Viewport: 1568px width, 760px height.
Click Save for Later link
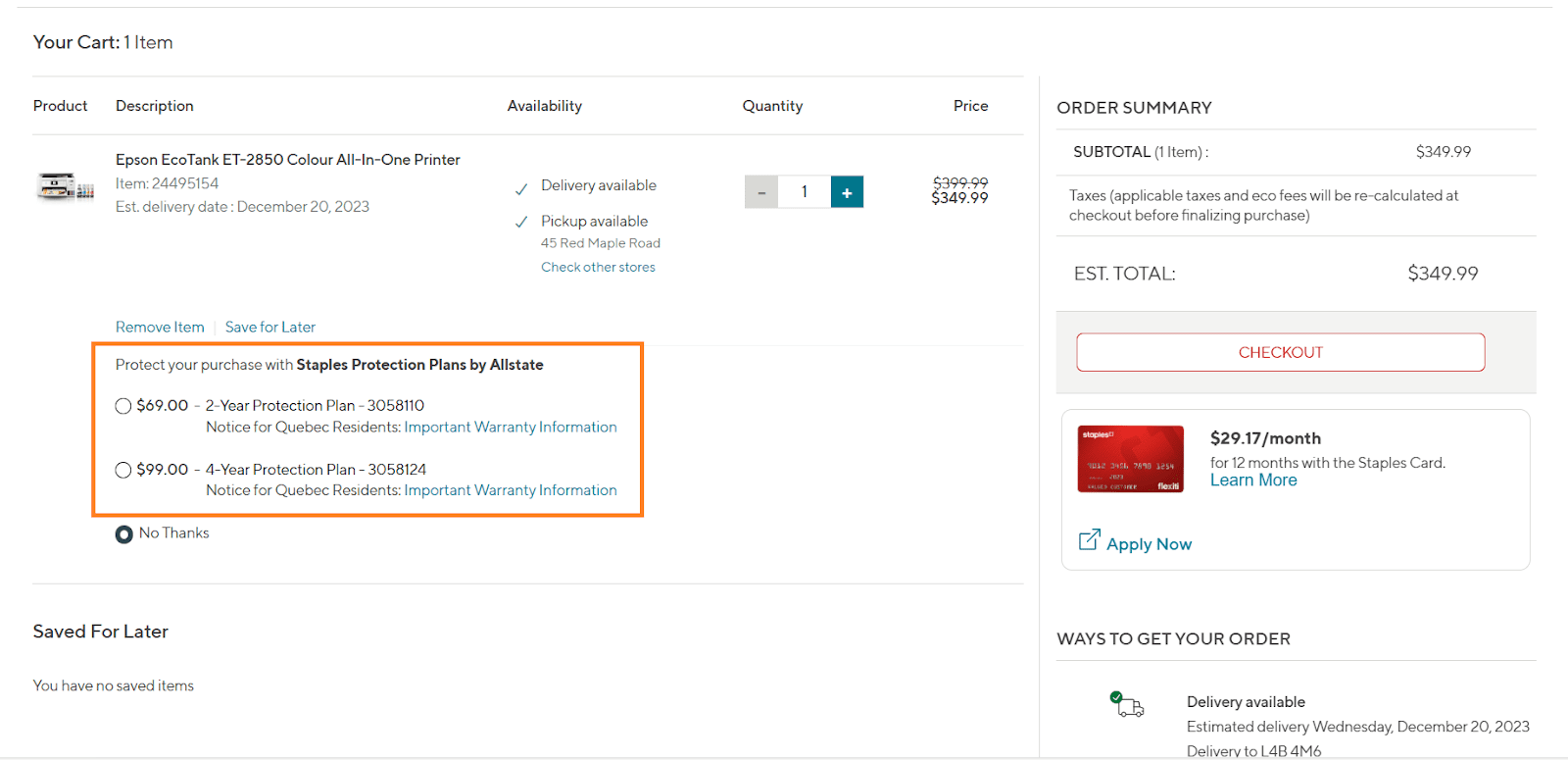click(270, 328)
